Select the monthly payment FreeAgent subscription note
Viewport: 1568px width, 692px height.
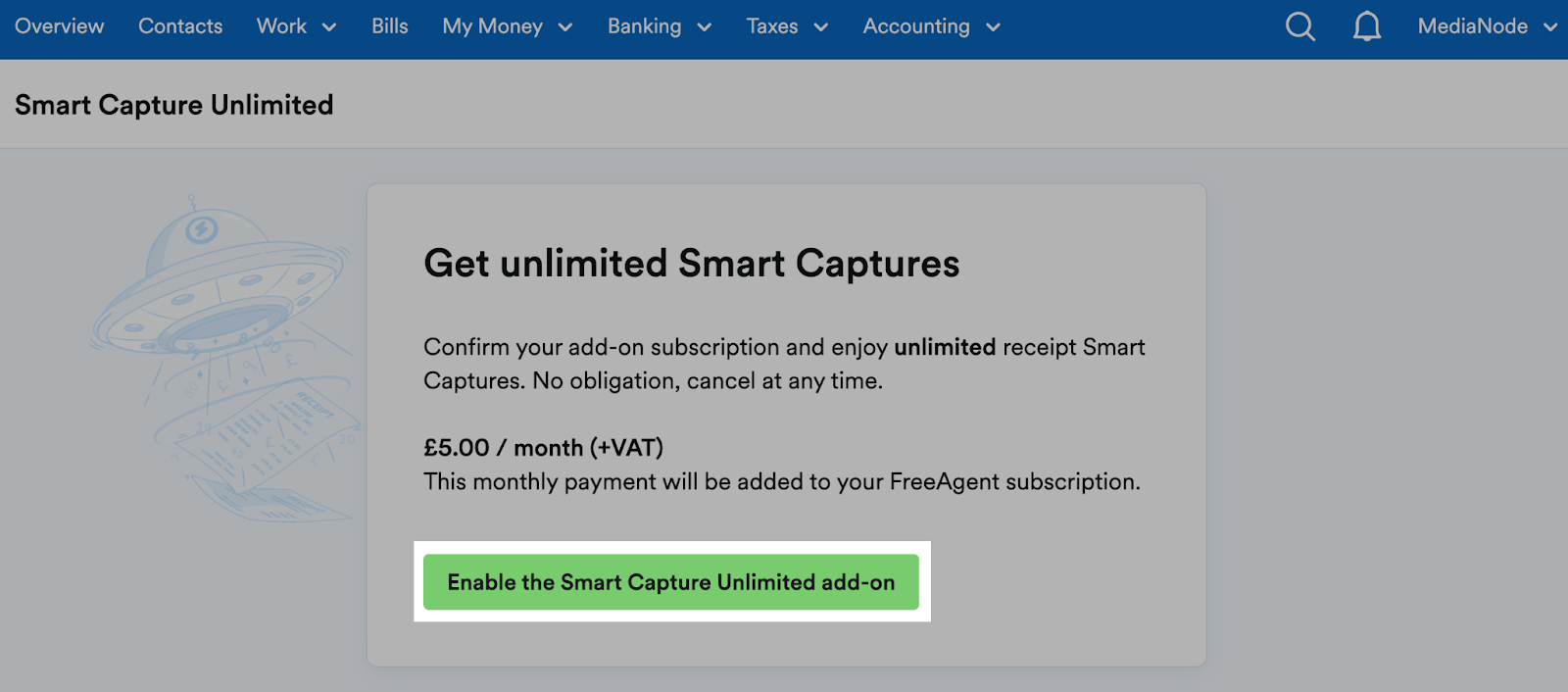click(782, 482)
